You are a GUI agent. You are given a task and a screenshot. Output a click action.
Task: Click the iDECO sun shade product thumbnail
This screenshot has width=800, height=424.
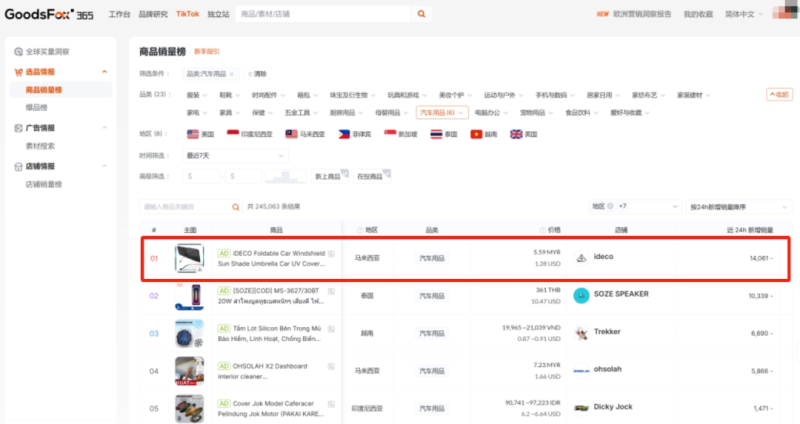click(x=189, y=258)
